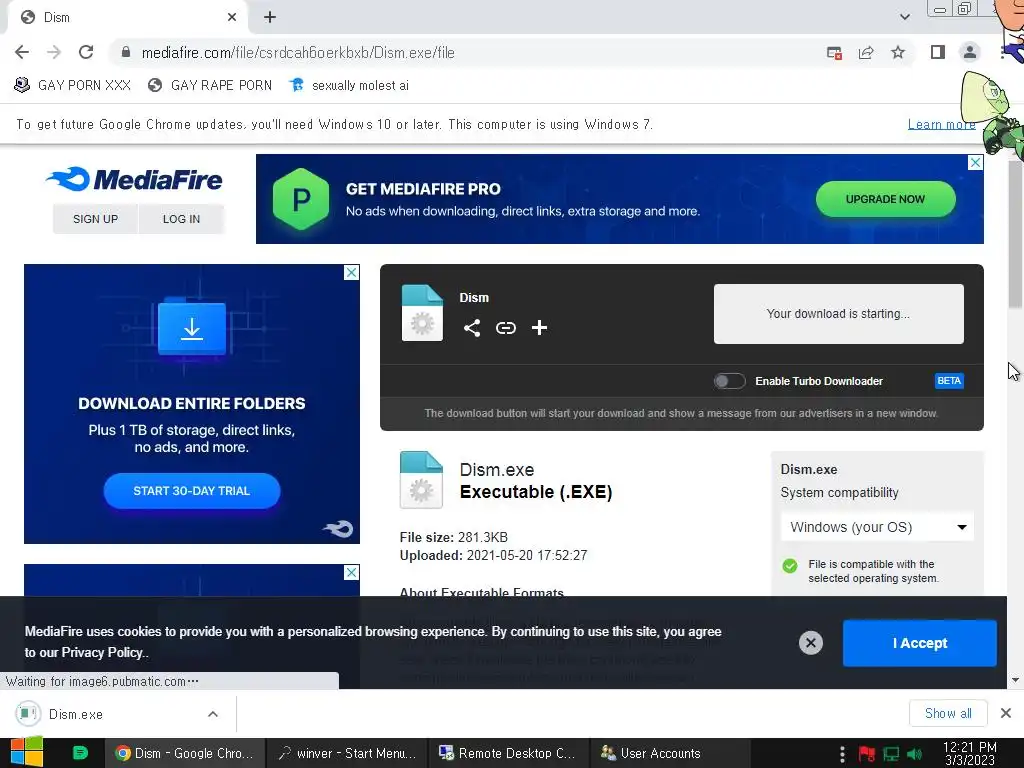Enable the Turbo Downloader toggle

(729, 381)
